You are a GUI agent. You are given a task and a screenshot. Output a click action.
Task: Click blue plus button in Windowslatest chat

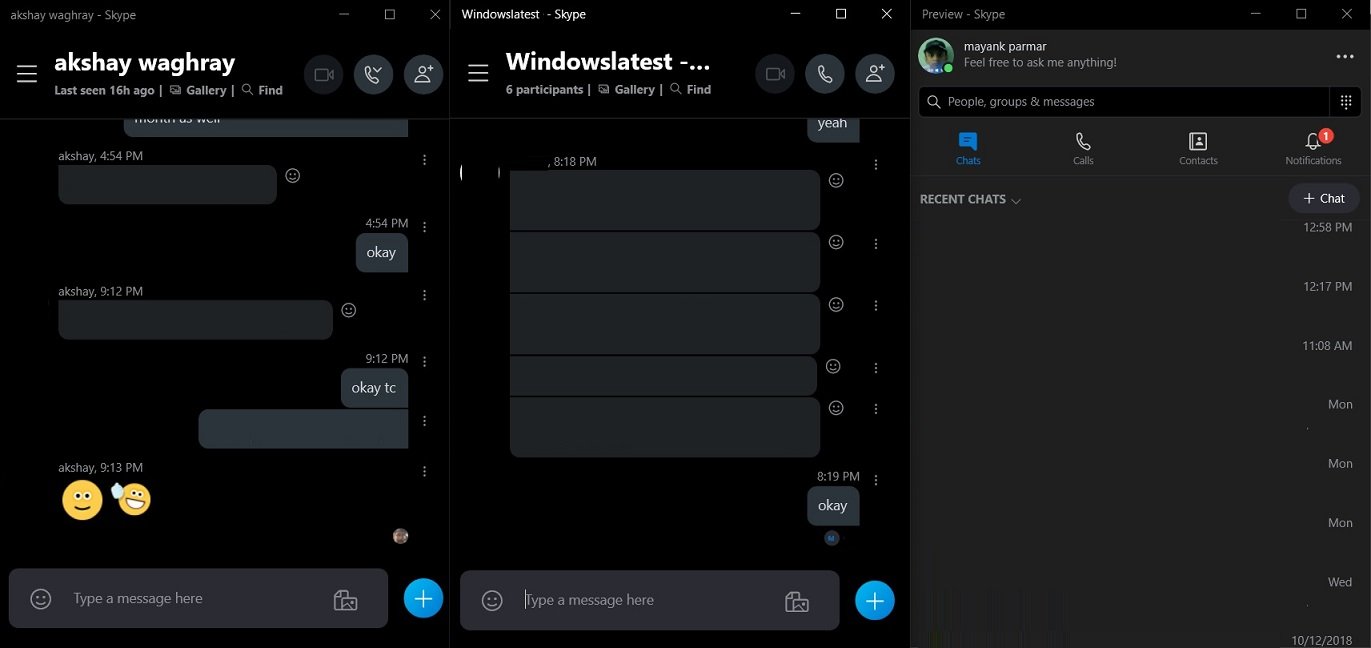[875, 600]
